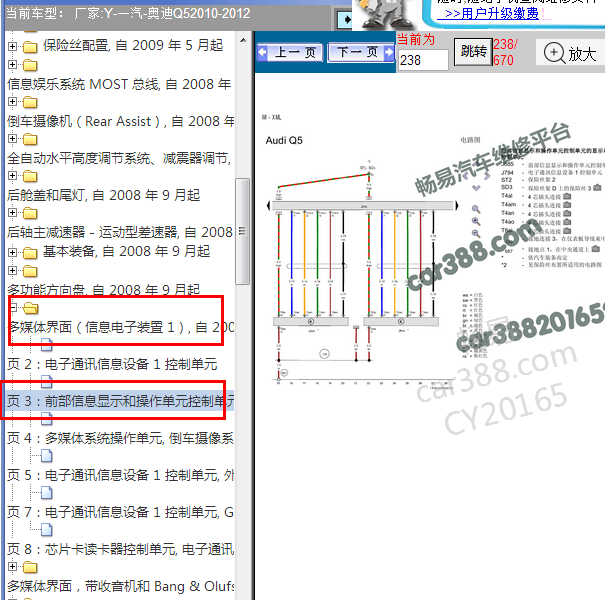Expand the 信息娱乐系统 MOST 总线 tree node
Screen dimensions: 605x600
12,64
